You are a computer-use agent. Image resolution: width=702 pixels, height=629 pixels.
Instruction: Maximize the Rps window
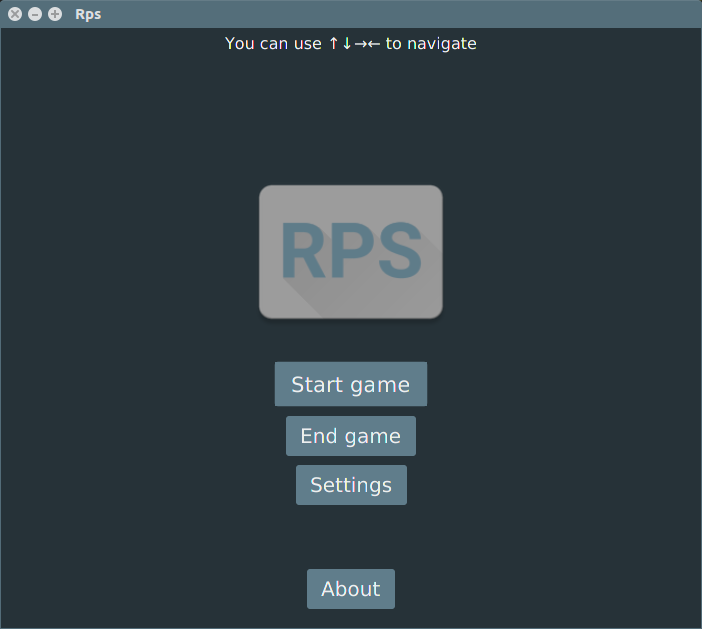55,14
